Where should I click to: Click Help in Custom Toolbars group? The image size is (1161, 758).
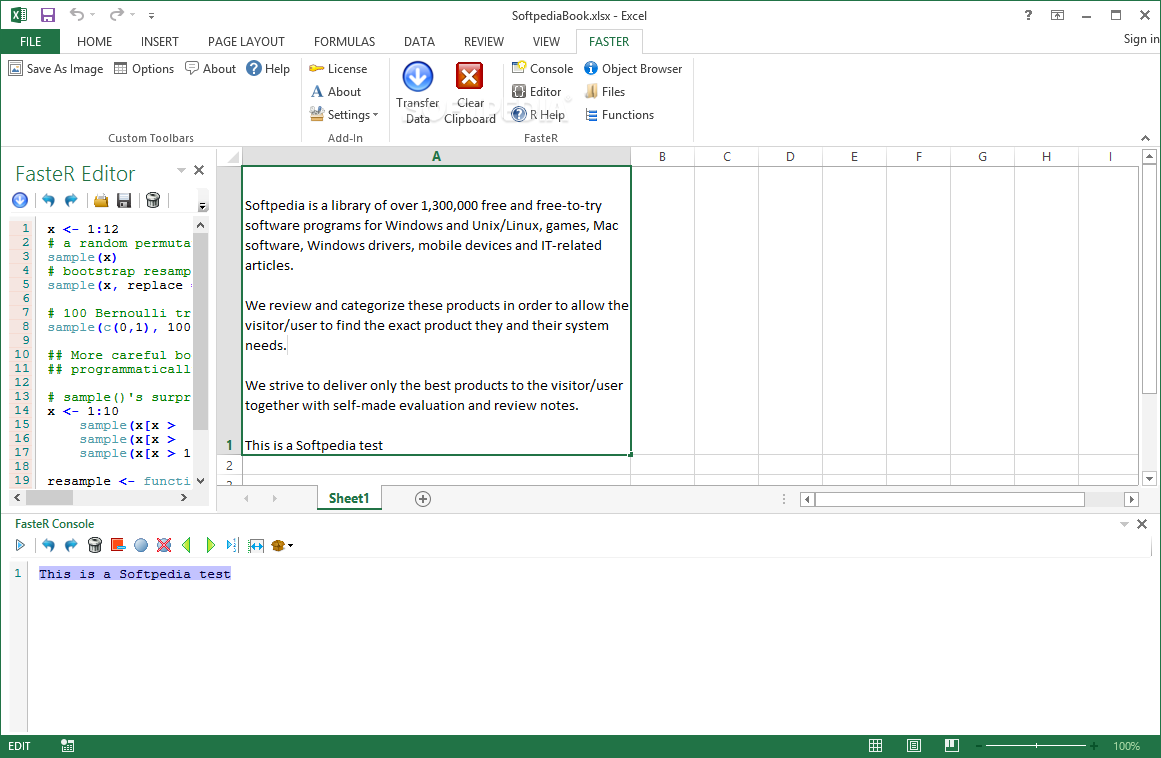(x=268, y=68)
